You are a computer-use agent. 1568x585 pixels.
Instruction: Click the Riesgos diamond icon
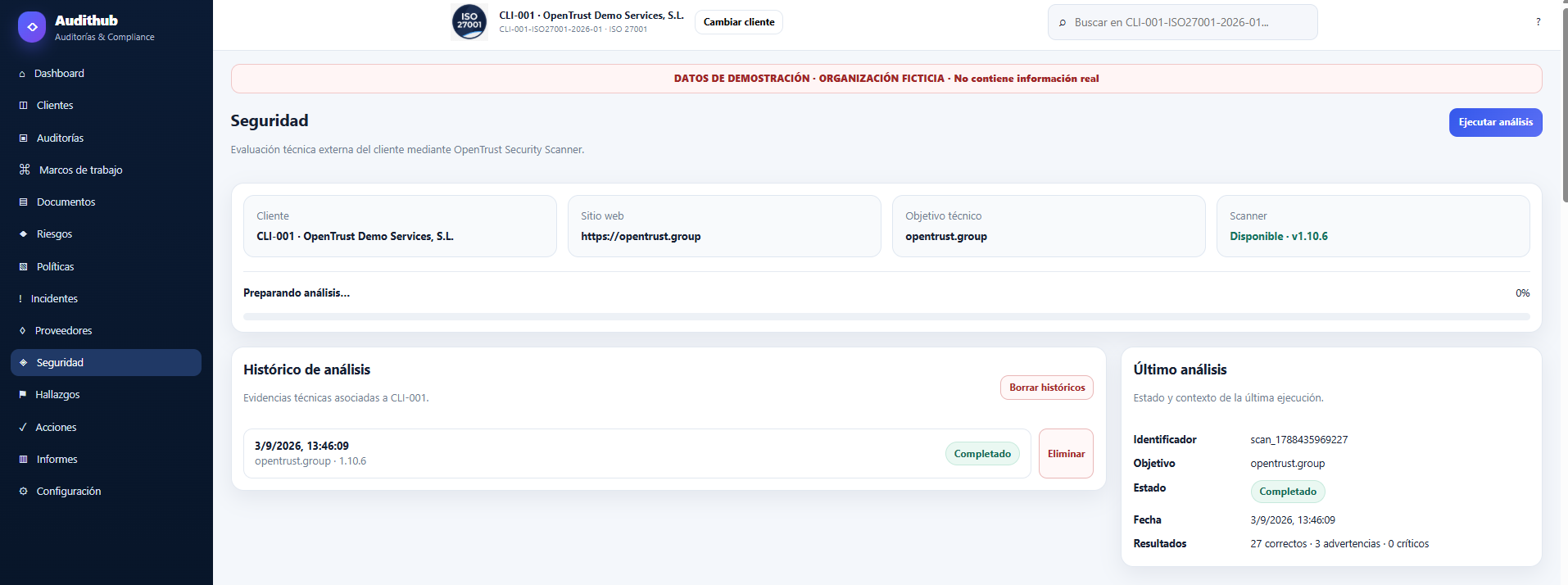click(24, 234)
